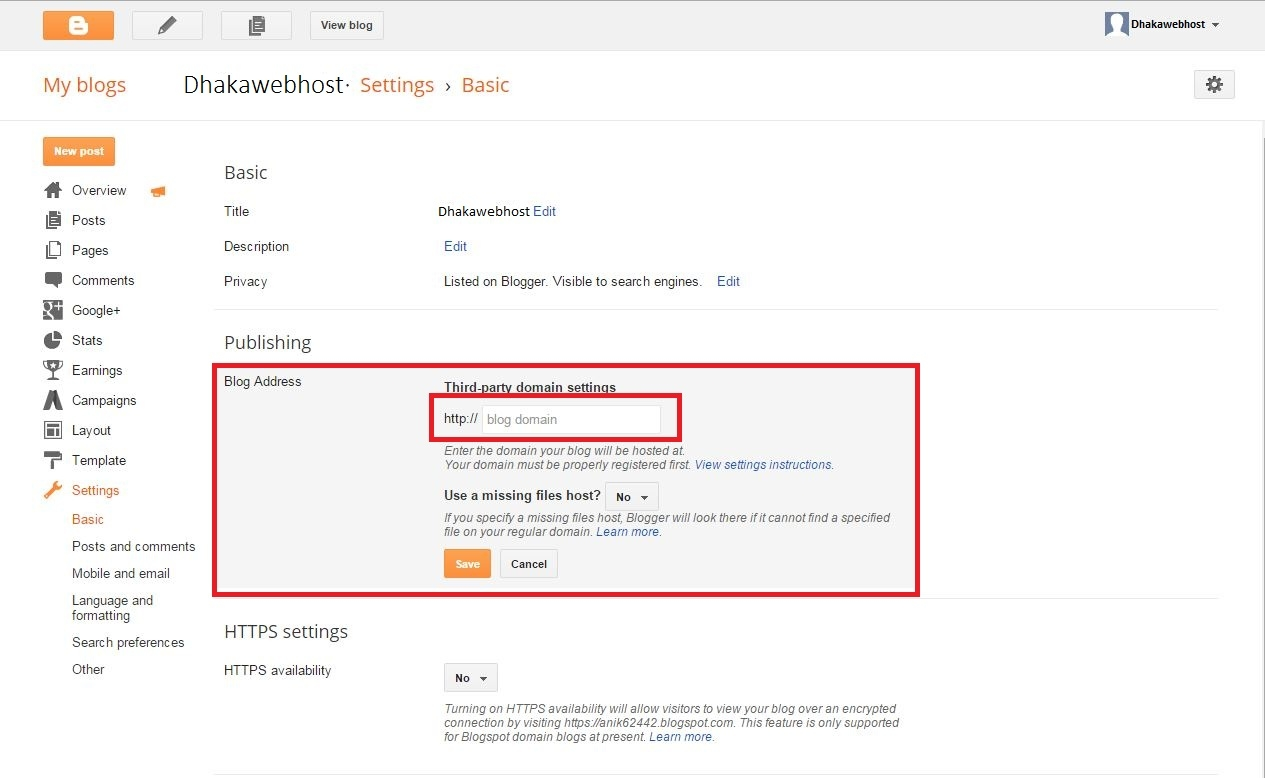
Task: Click the Earnings trophy icon
Action: [x=53, y=370]
